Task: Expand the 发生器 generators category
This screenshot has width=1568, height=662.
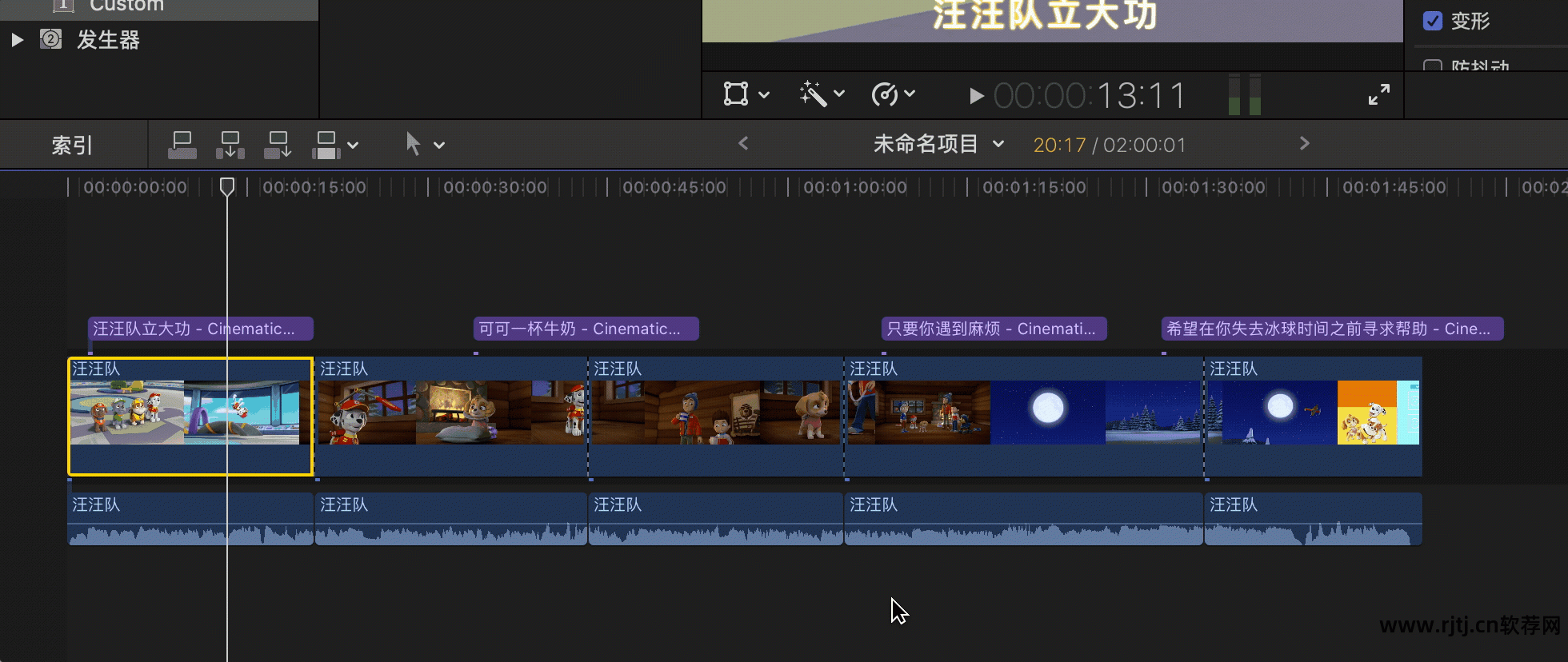Action: point(17,40)
